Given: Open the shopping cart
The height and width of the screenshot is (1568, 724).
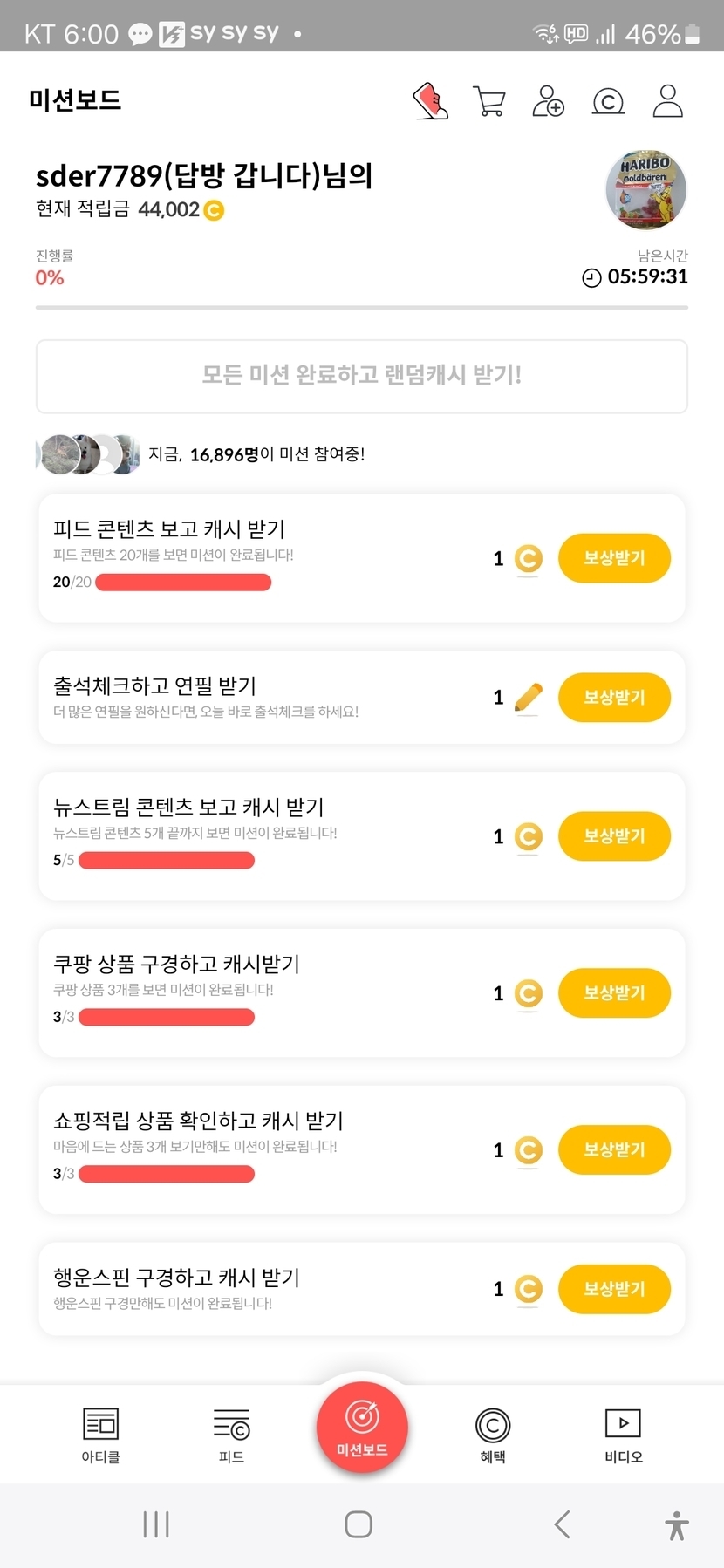Looking at the screenshot, I should point(488,101).
